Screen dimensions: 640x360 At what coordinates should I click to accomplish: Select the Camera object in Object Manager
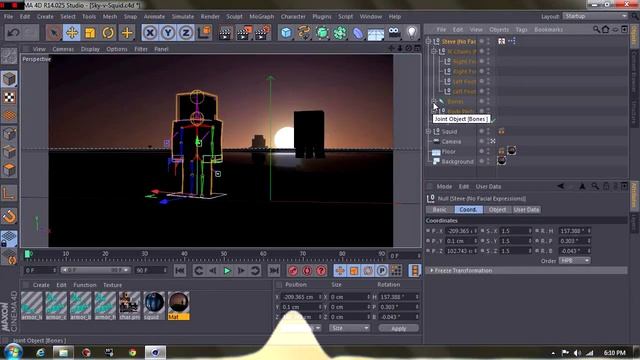[451, 141]
